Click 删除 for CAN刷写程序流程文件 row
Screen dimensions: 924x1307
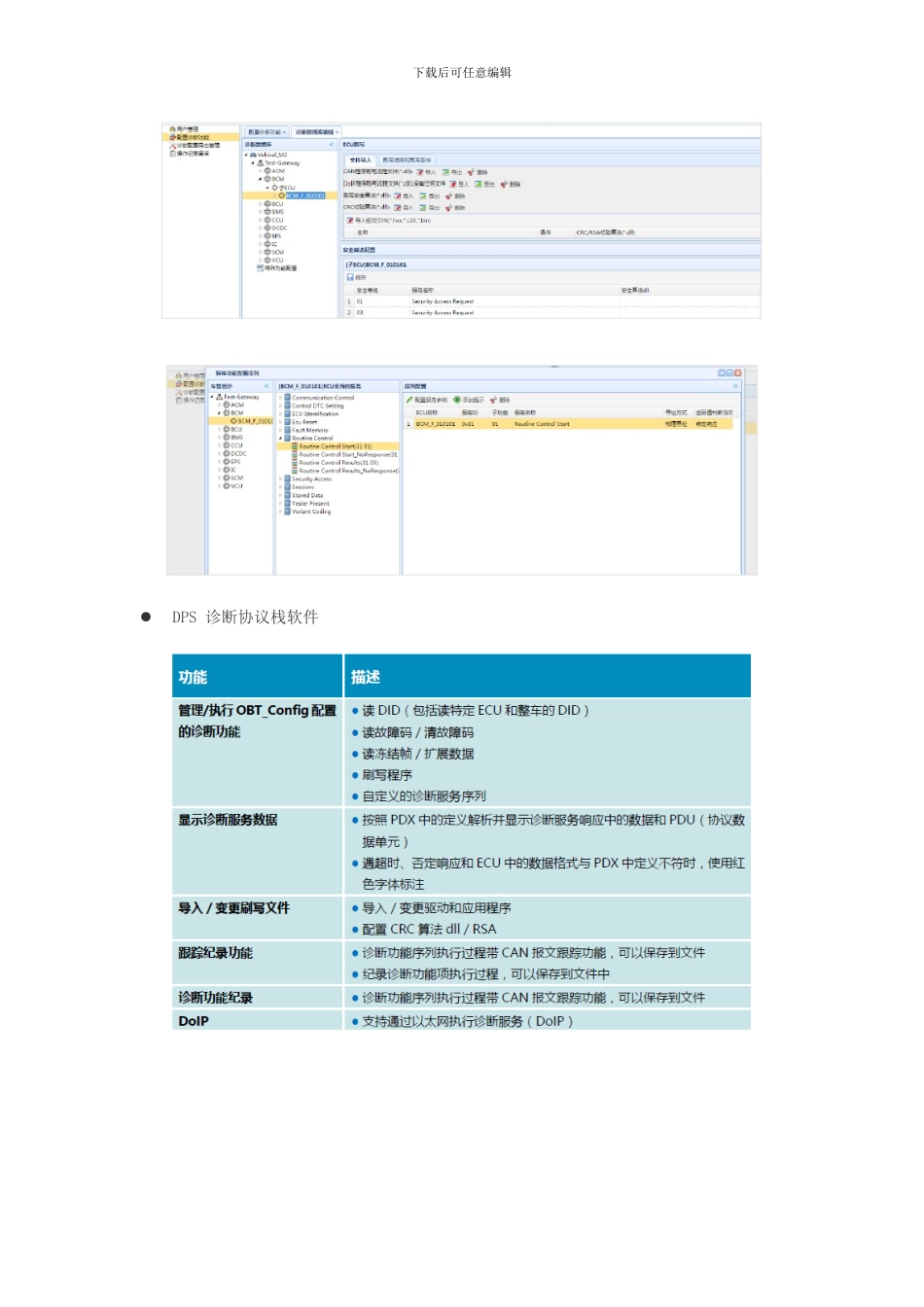pos(479,172)
